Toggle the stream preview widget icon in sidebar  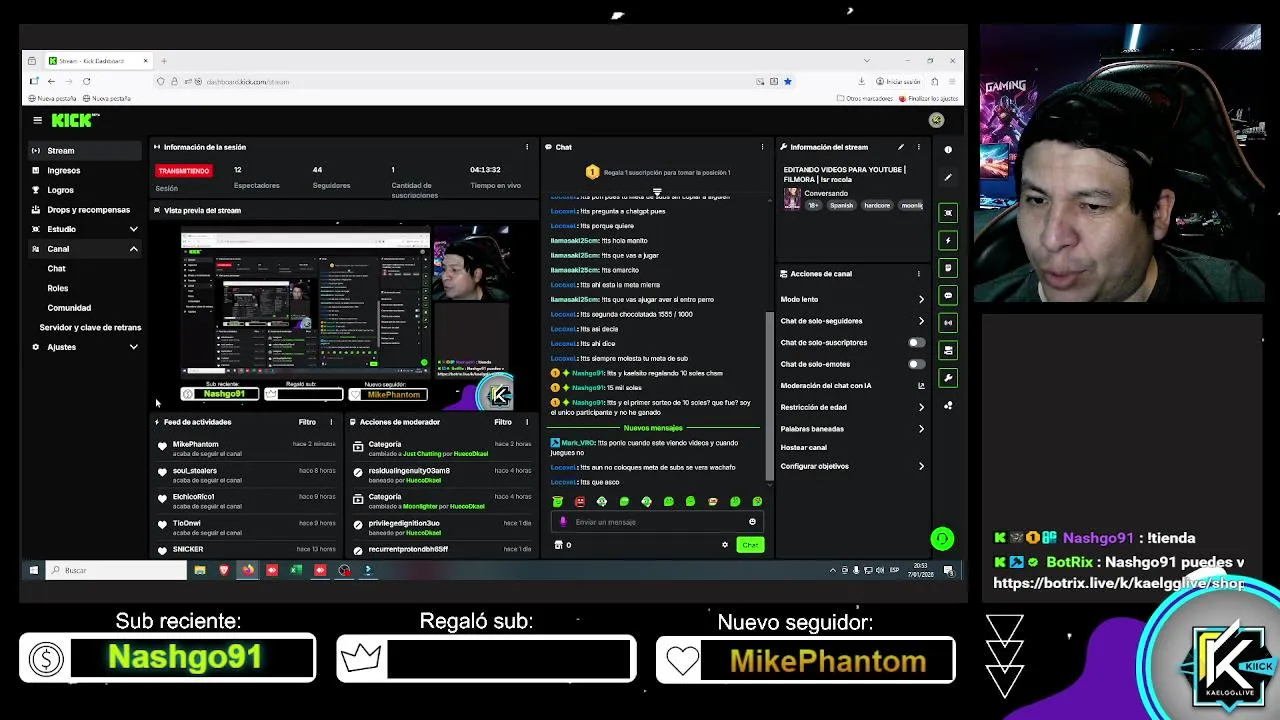pyautogui.click(x=949, y=213)
